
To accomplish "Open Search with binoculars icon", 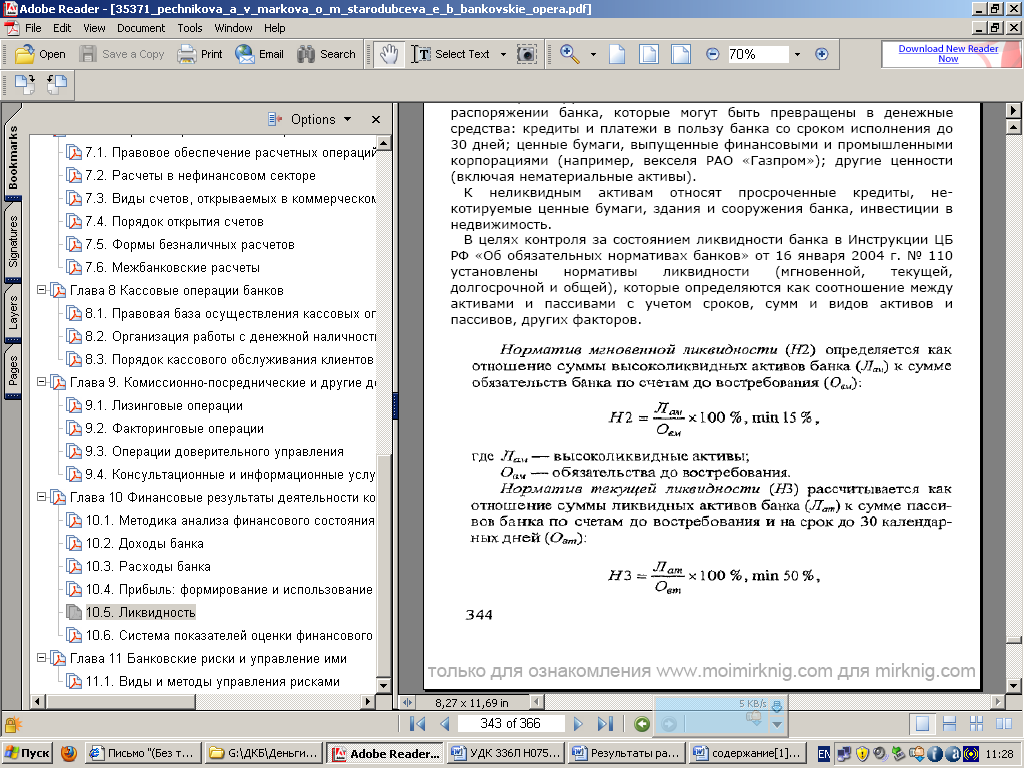I will tap(326, 54).
